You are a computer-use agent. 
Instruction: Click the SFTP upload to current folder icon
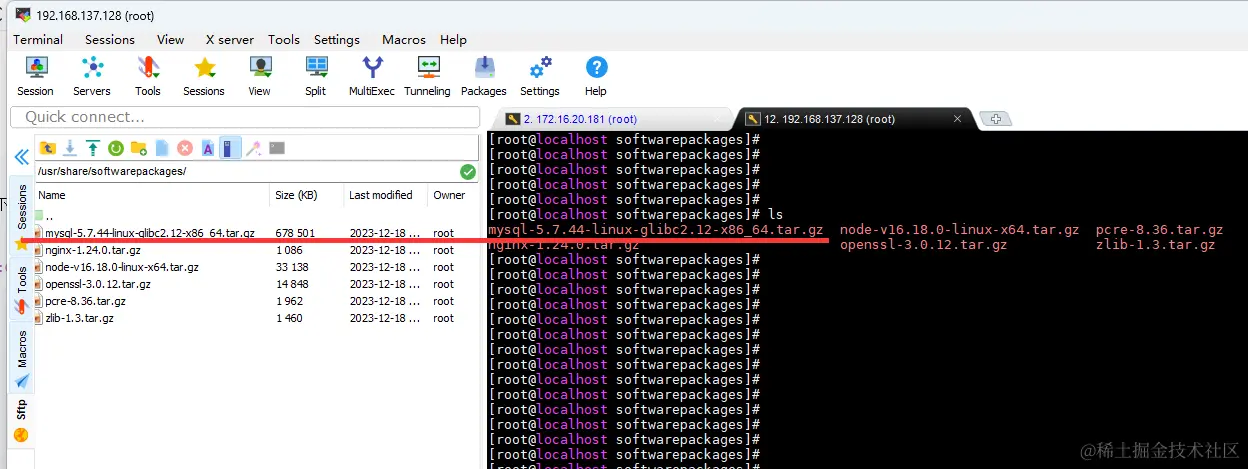click(93, 148)
